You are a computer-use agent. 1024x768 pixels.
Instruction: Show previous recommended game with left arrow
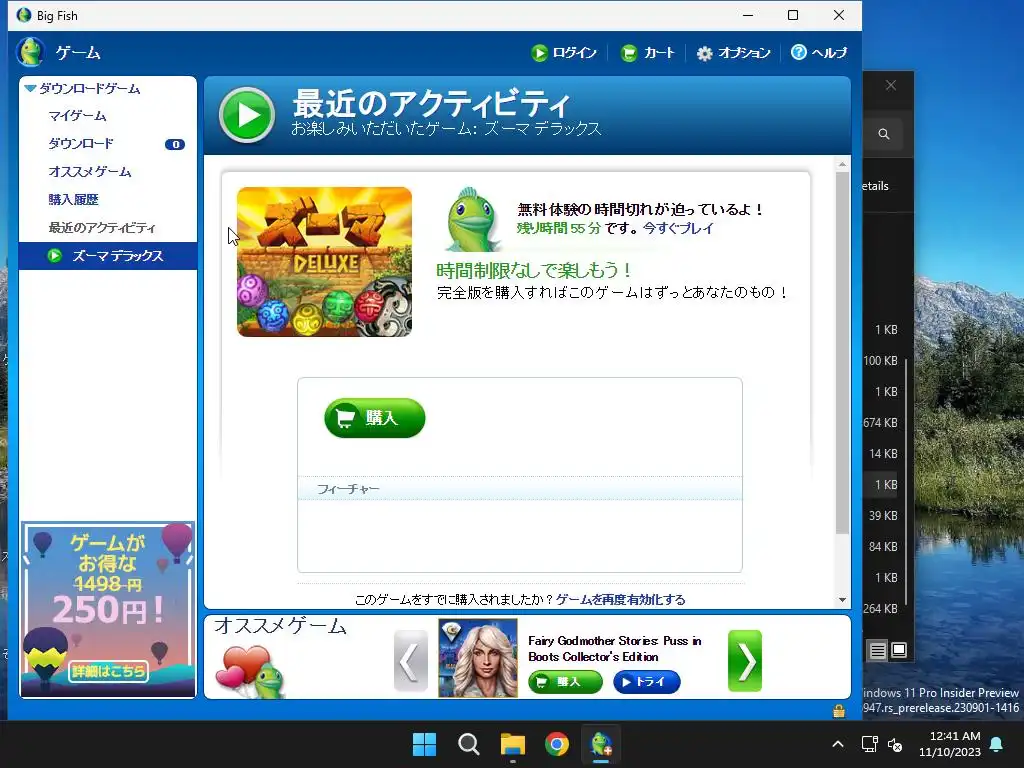411,661
